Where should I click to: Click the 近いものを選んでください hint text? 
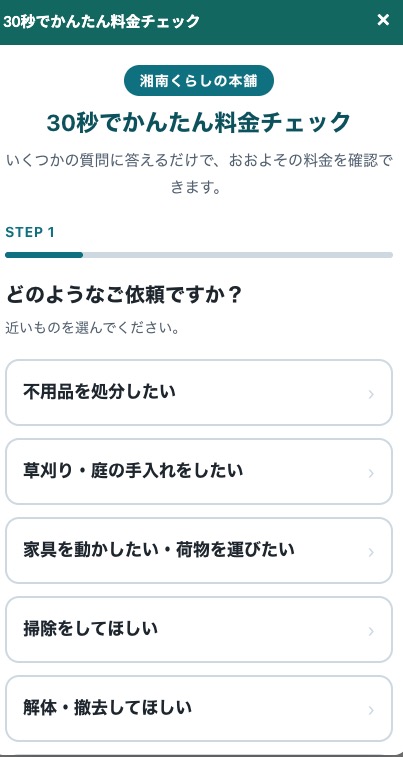click(x=93, y=329)
